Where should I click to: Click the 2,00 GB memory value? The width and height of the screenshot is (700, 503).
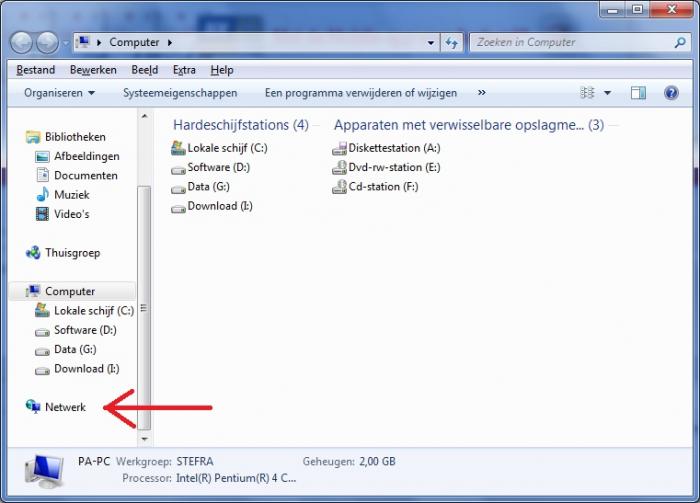point(377,461)
